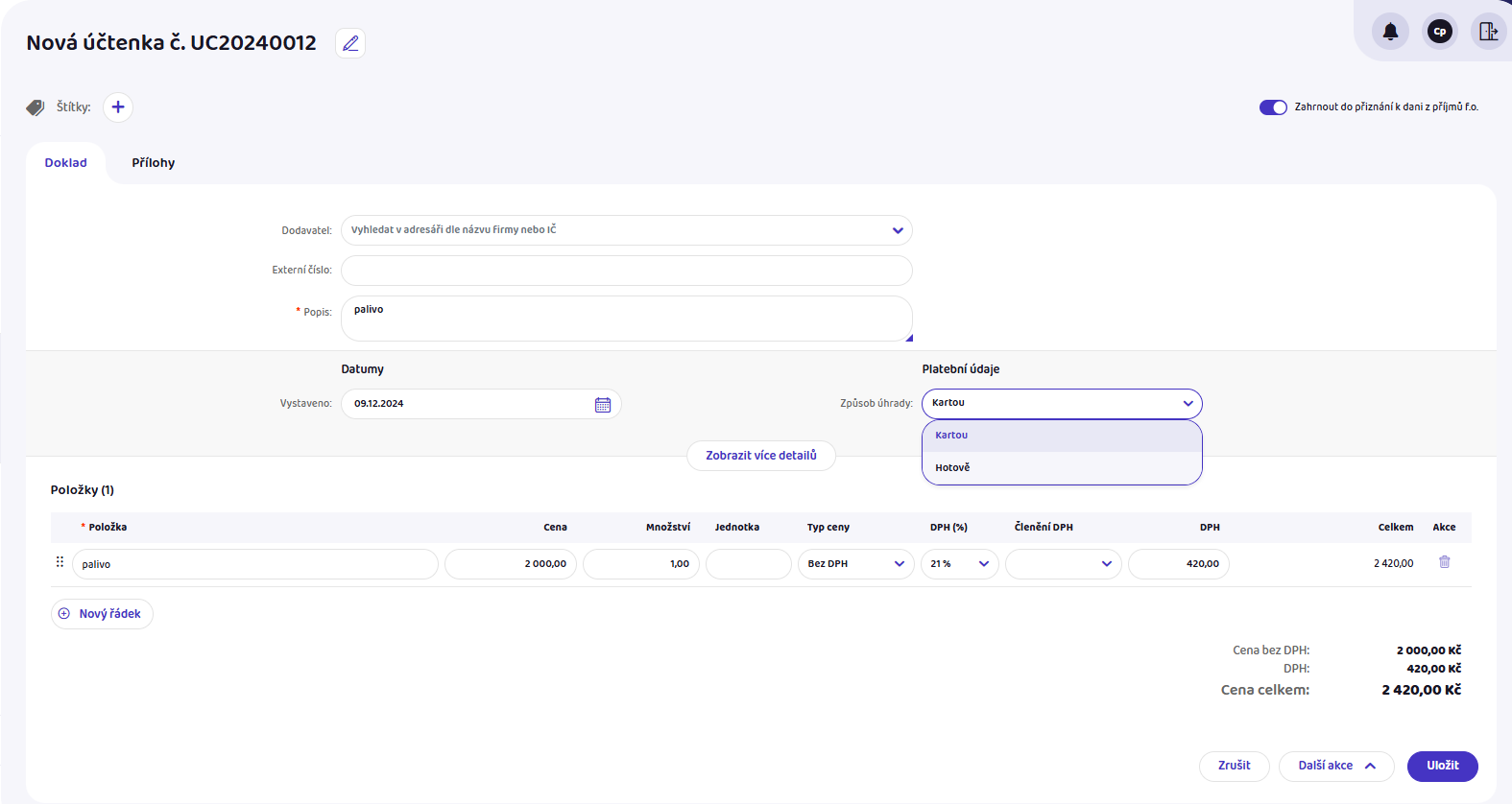The height and width of the screenshot is (804, 1512).
Task: Add a new tag with plus button
Action: [118, 107]
